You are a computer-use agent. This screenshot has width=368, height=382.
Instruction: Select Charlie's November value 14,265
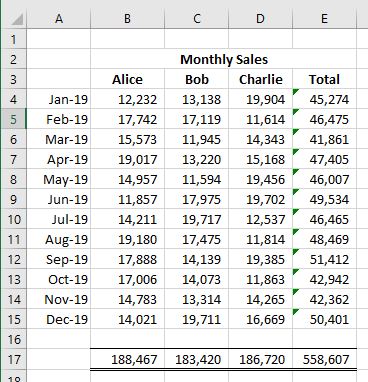(260, 299)
